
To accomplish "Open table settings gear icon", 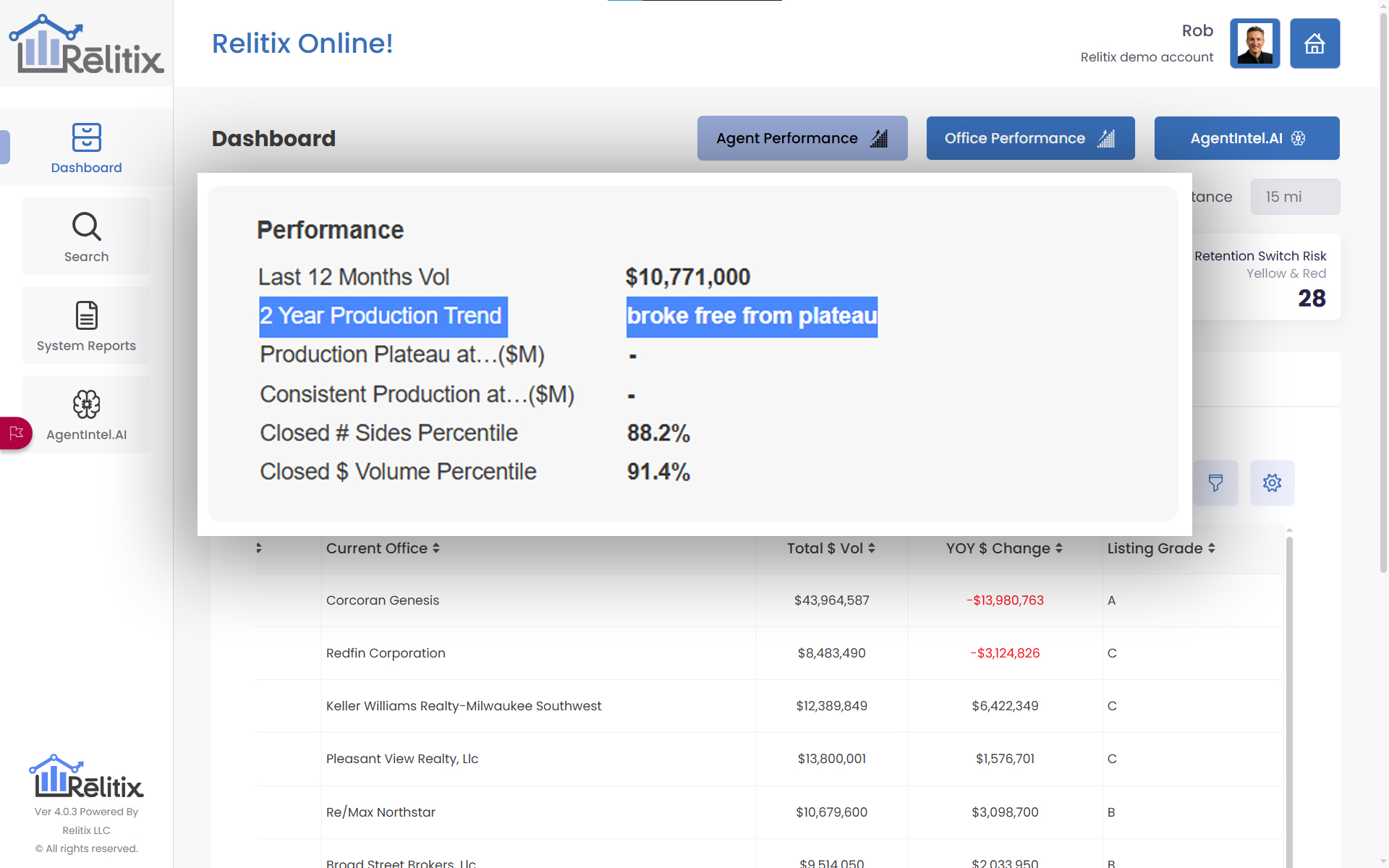I will [1272, 482].
